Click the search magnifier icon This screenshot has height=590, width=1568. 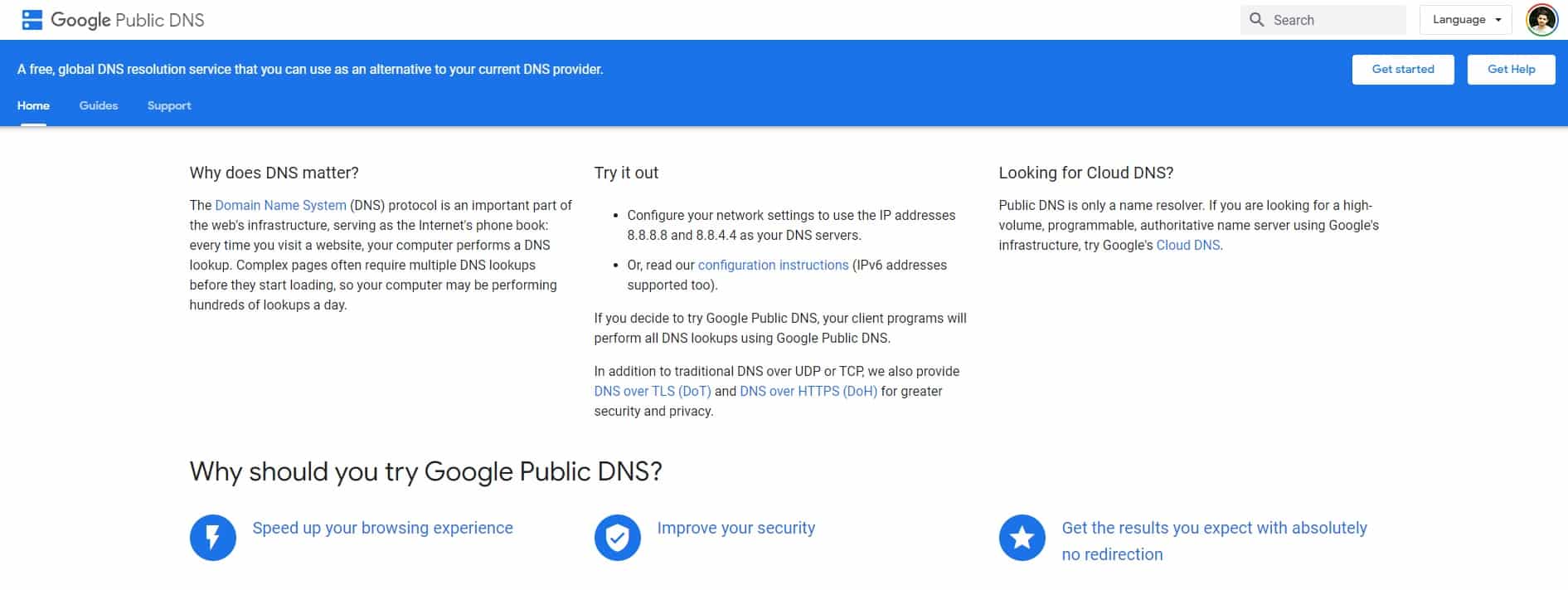[x=1257, y=20]
